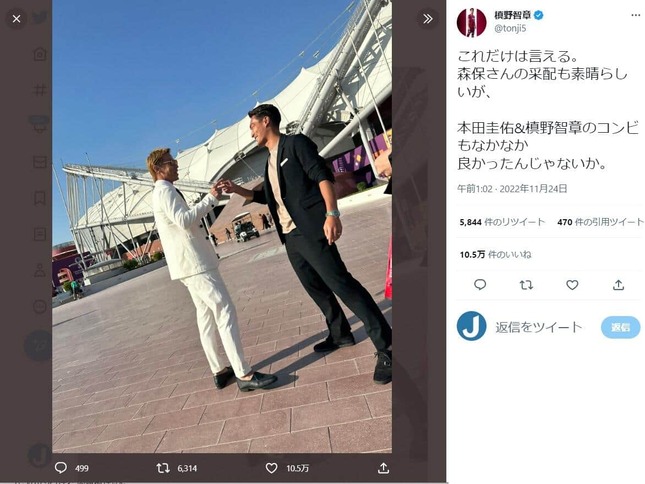
Task: Open the 470 件の引用ツイート list
Action: [x=600, y=222]
